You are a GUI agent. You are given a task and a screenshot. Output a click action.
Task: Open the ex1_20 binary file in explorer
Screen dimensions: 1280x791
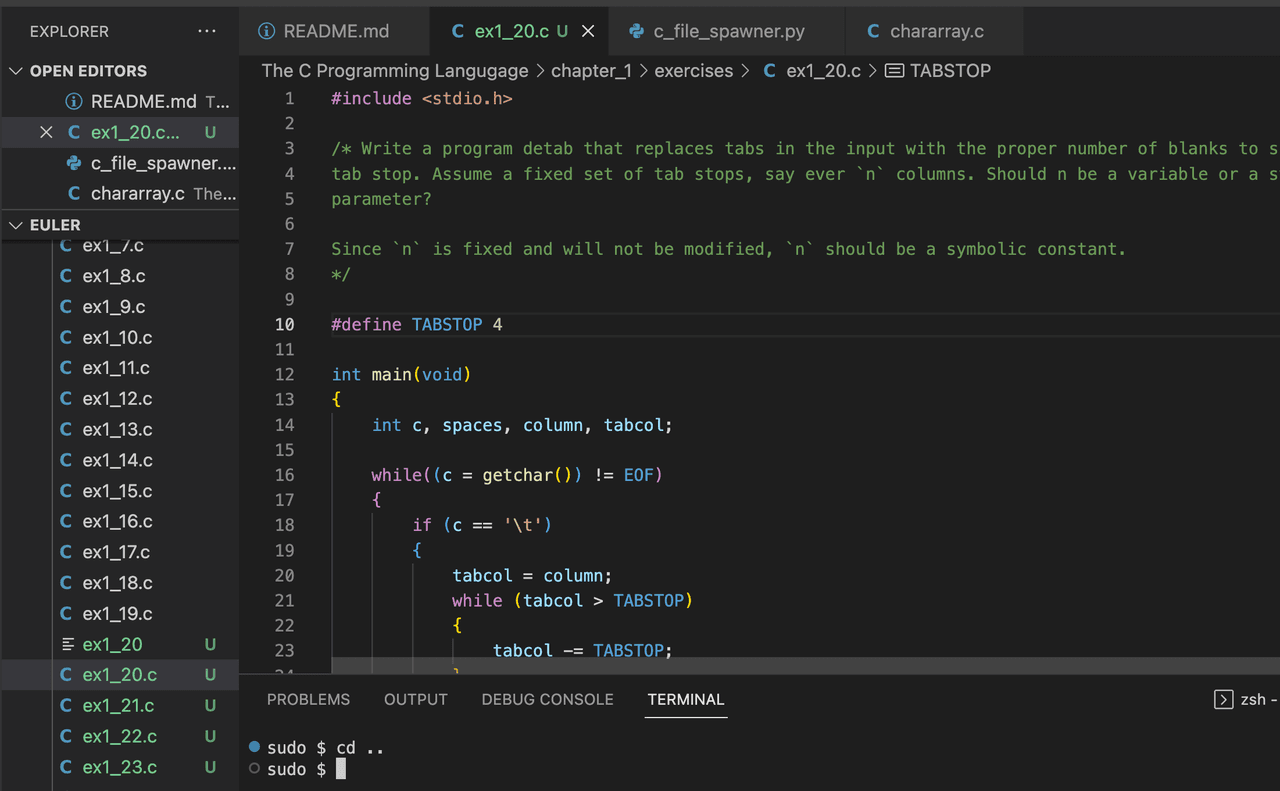coord(113,644)
